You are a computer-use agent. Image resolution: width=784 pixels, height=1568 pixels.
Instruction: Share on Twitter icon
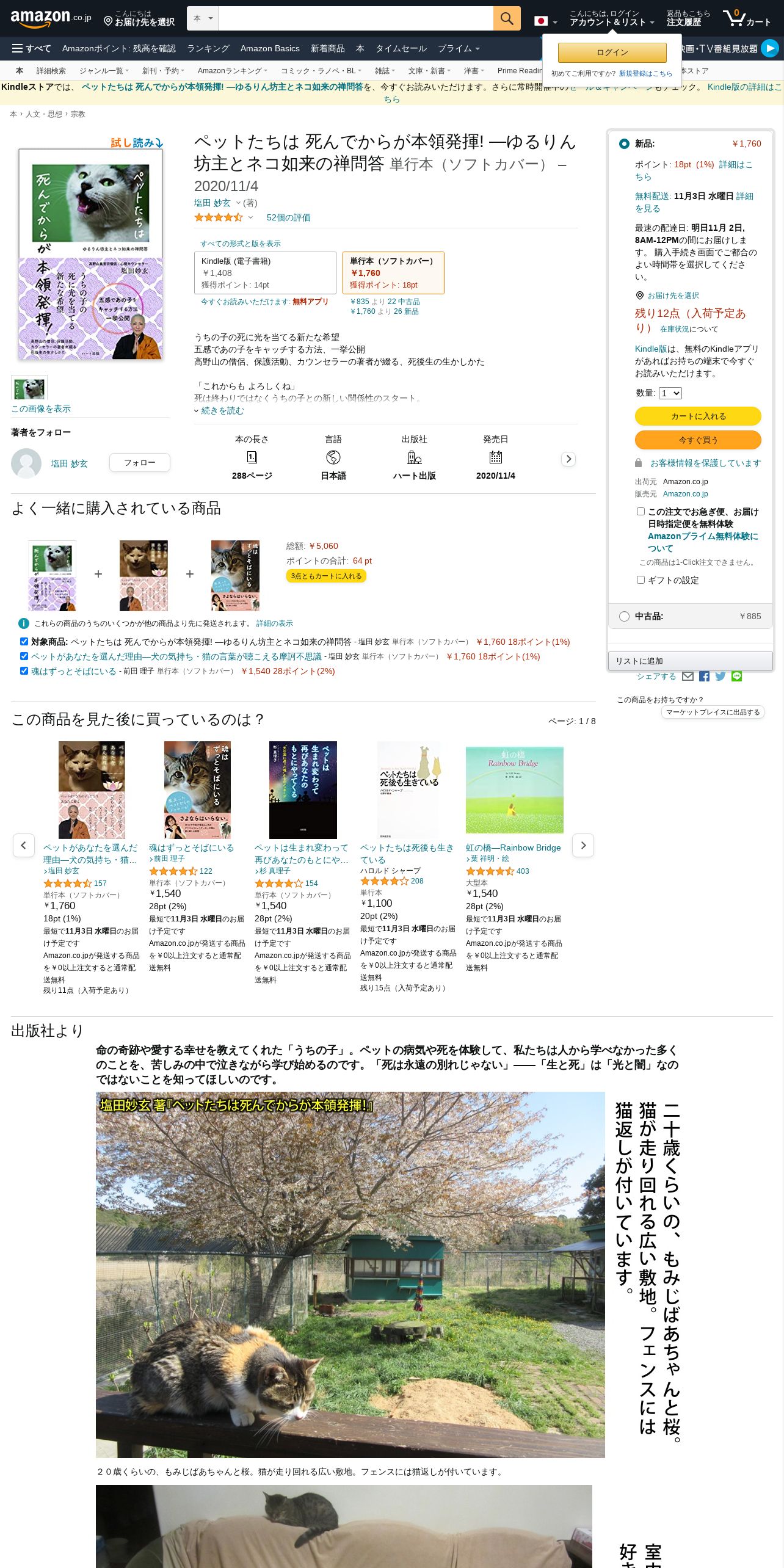coord(720,676)
